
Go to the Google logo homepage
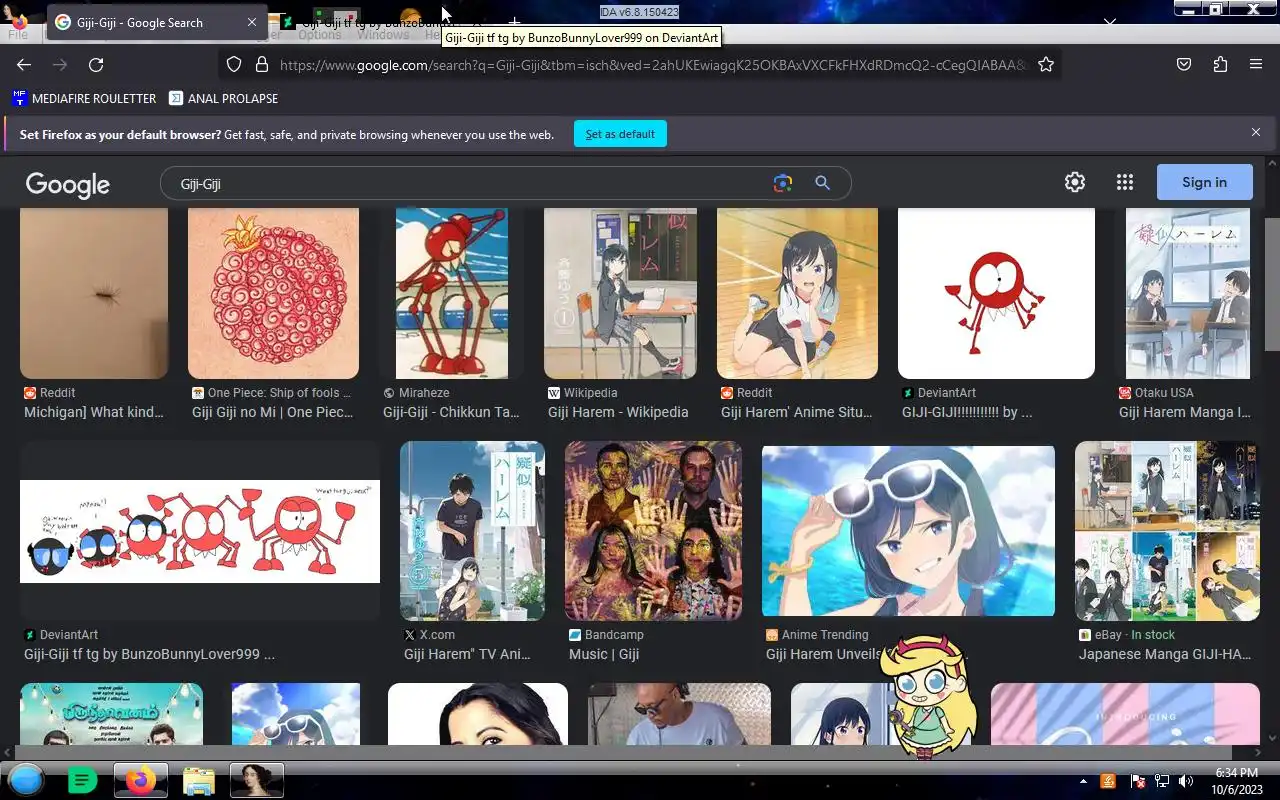pyautogui.click(x=68, y=184)
